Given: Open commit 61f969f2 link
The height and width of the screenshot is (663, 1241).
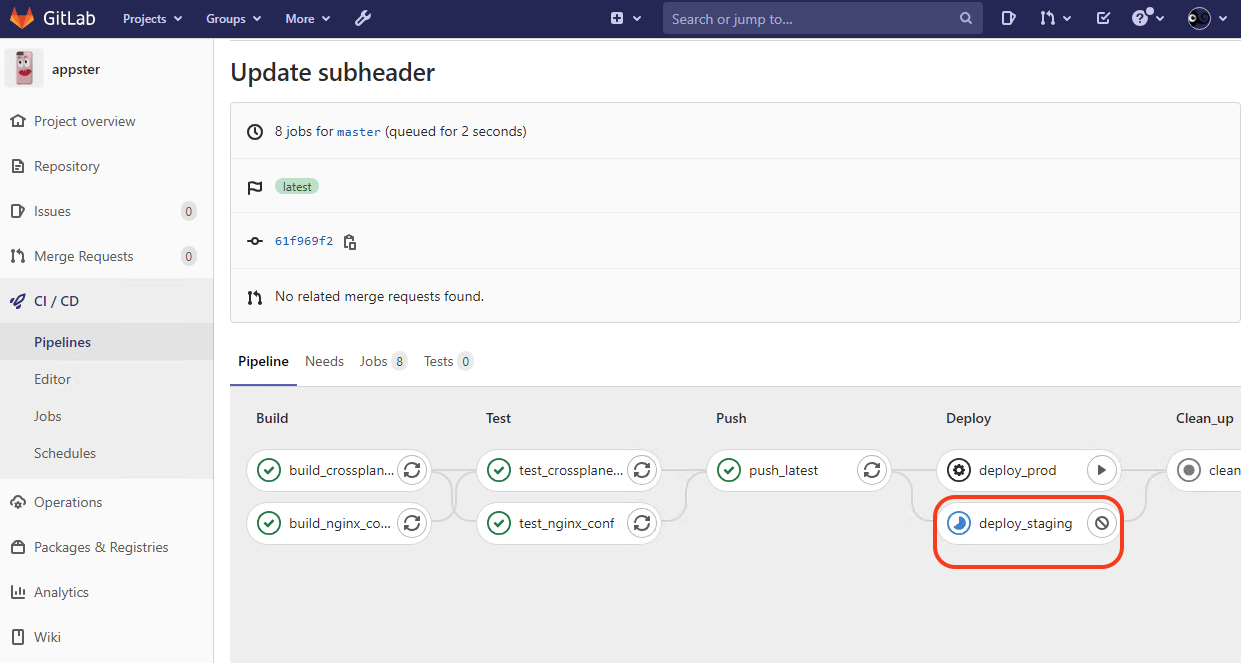Looking at the screenshot, I should (304, 241).
